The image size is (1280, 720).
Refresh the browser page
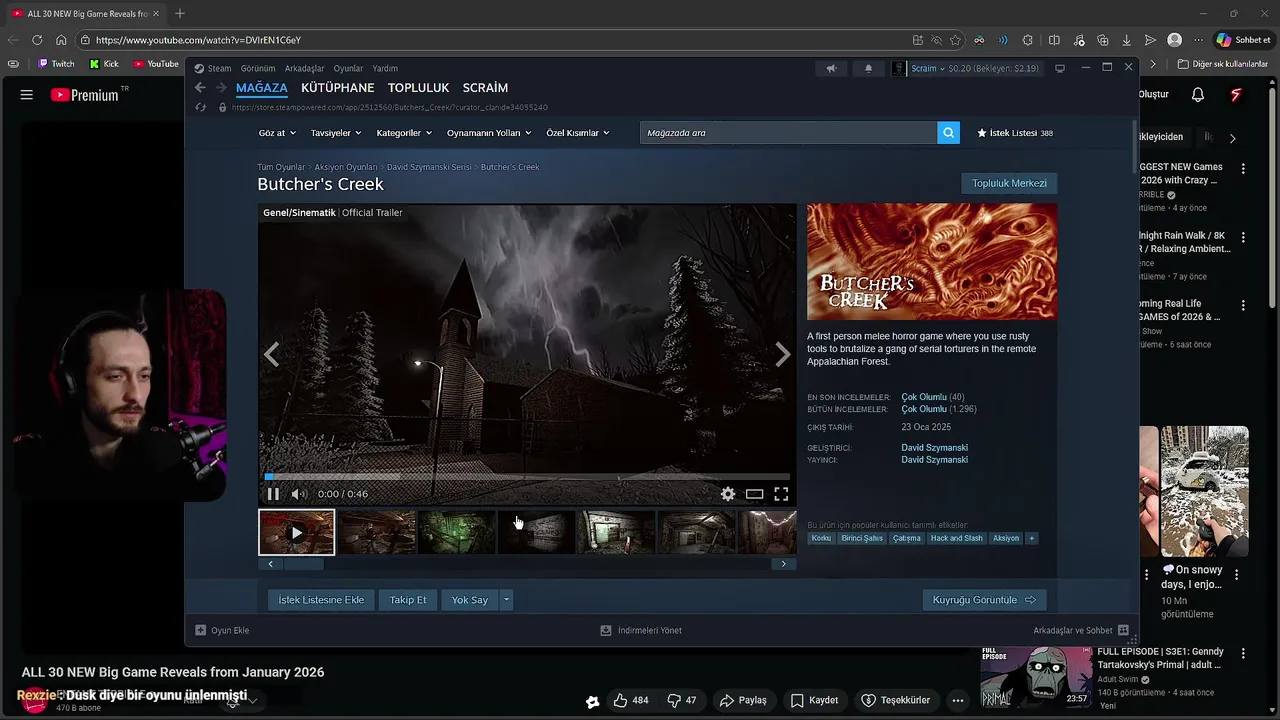pyautogui.click(x=37, y=40)
